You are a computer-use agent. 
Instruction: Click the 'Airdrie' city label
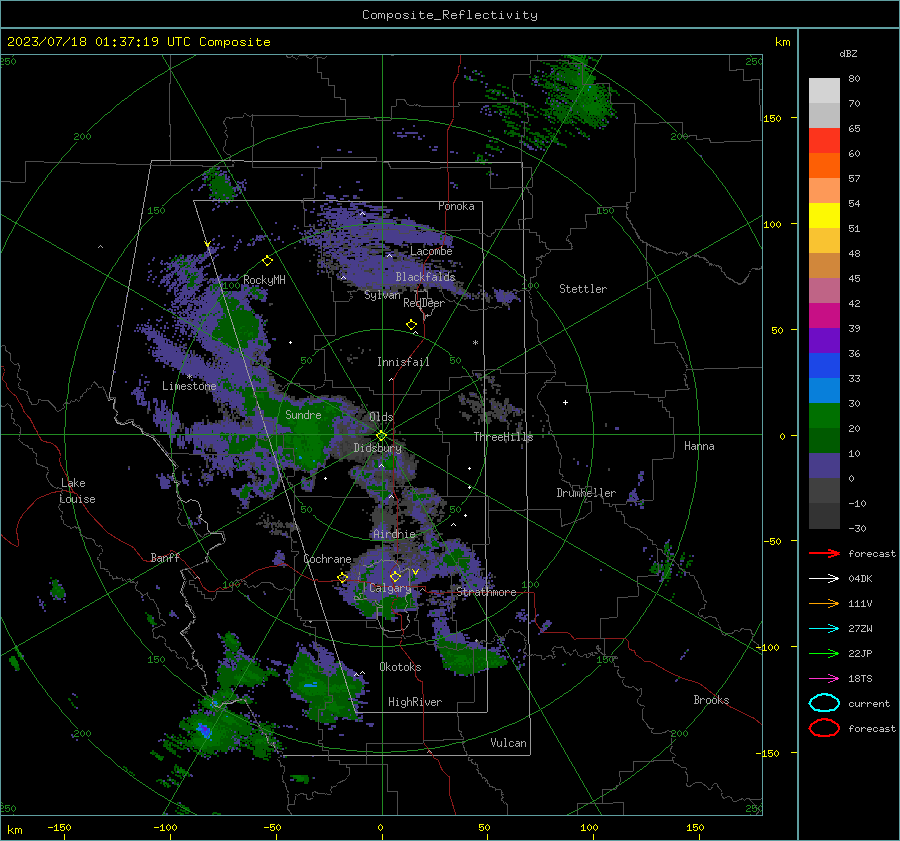point(394,534)
